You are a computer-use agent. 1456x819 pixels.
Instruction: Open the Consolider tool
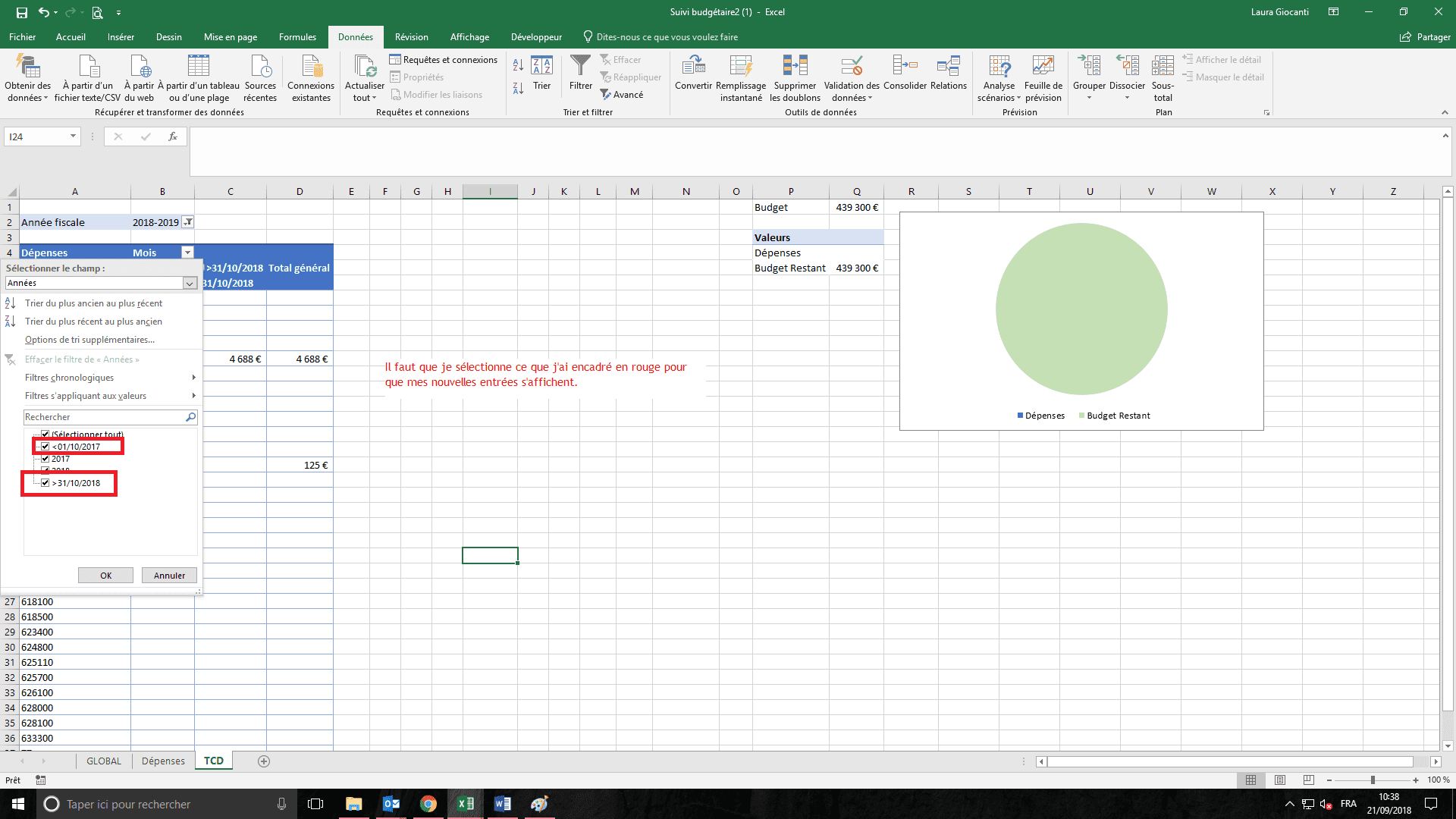[x=905, y=67]
